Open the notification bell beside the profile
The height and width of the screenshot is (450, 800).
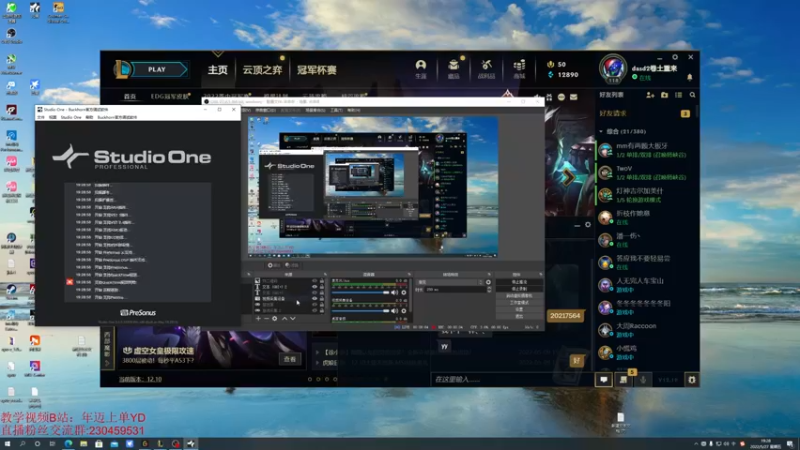(689, 78)
